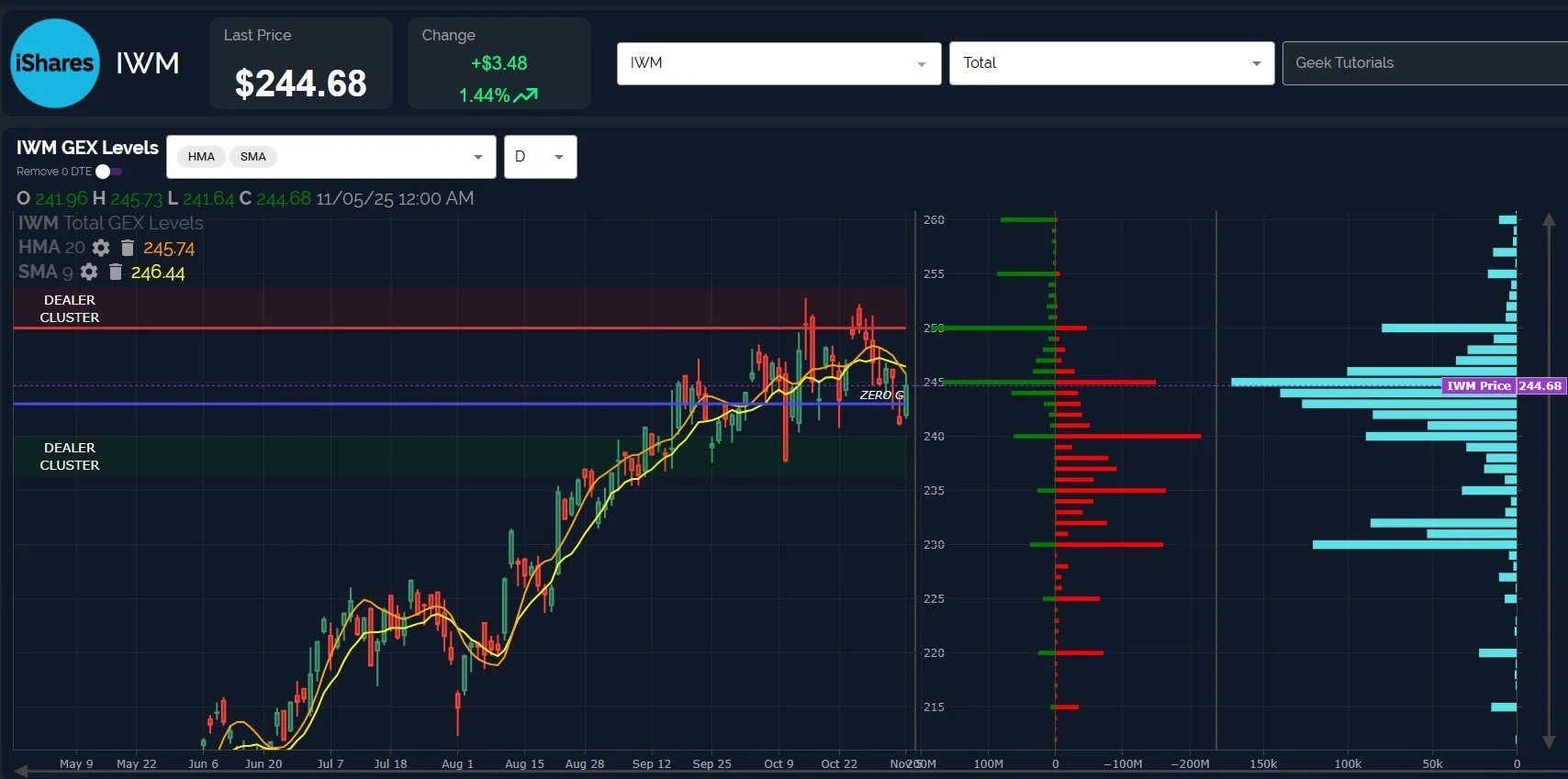Click the HMA value 245.74
1568x779 pixels.
coord(169,248)
